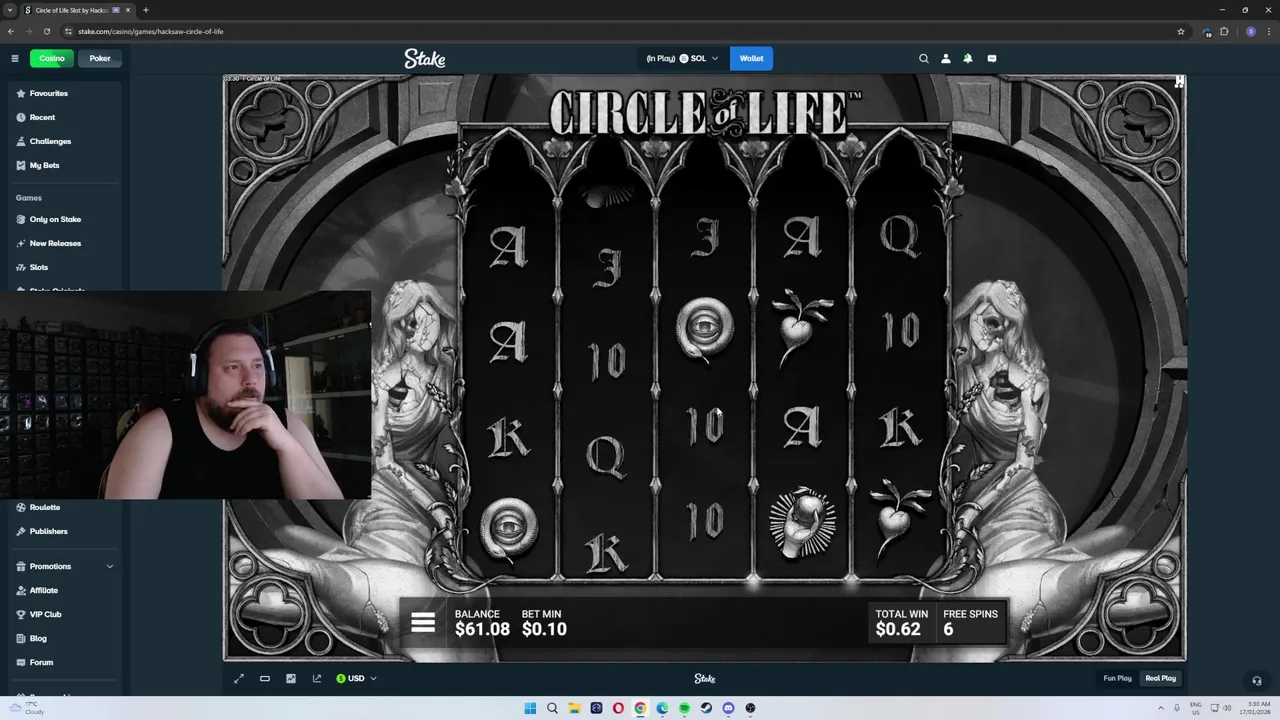This screenshot has width=1280, height=720.
Task: Toggle game fullscreen mode
Action: coord(239,678)
